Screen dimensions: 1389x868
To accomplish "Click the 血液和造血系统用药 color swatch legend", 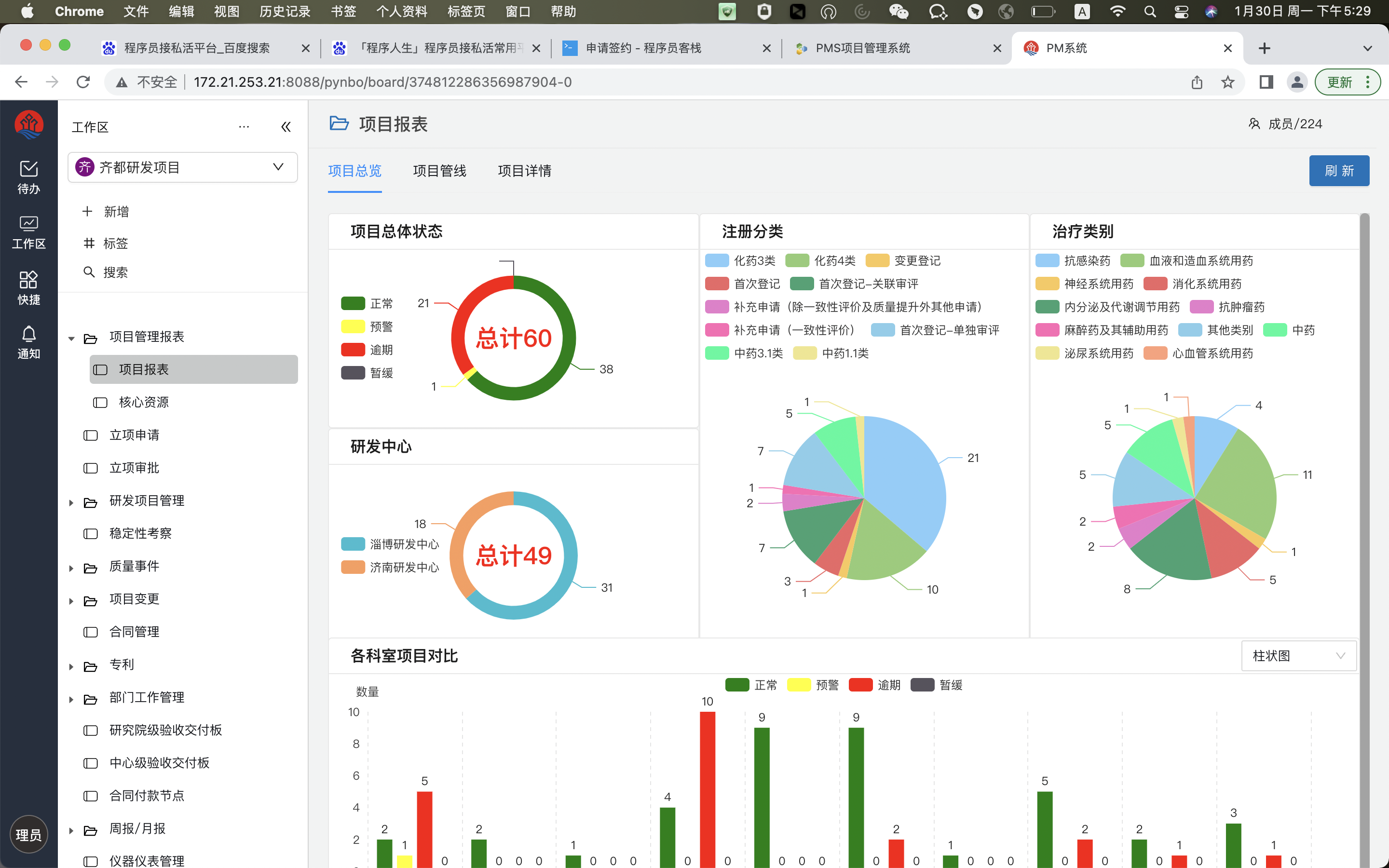I will coord(1132,260).
